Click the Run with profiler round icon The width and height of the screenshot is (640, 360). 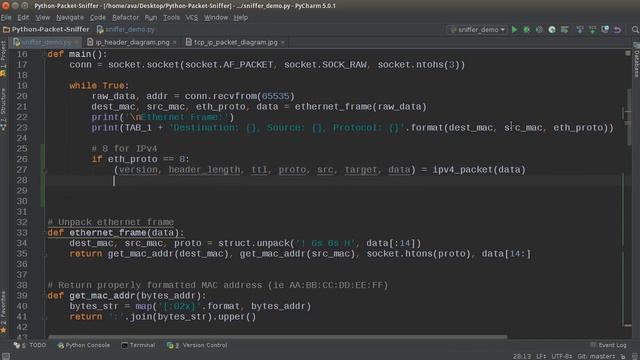pyautogui.click(x=552, y=30)
